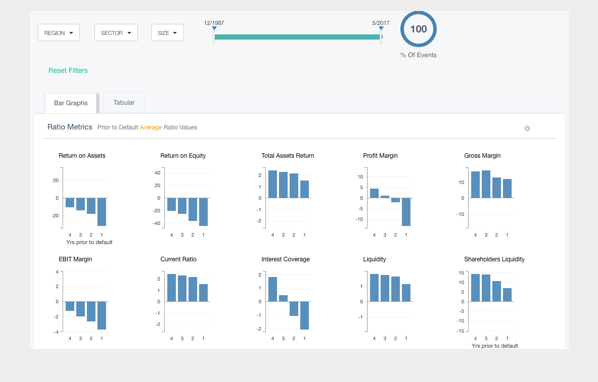
Task: Open the REGION dropdown filter
Action: pos(59,33)
